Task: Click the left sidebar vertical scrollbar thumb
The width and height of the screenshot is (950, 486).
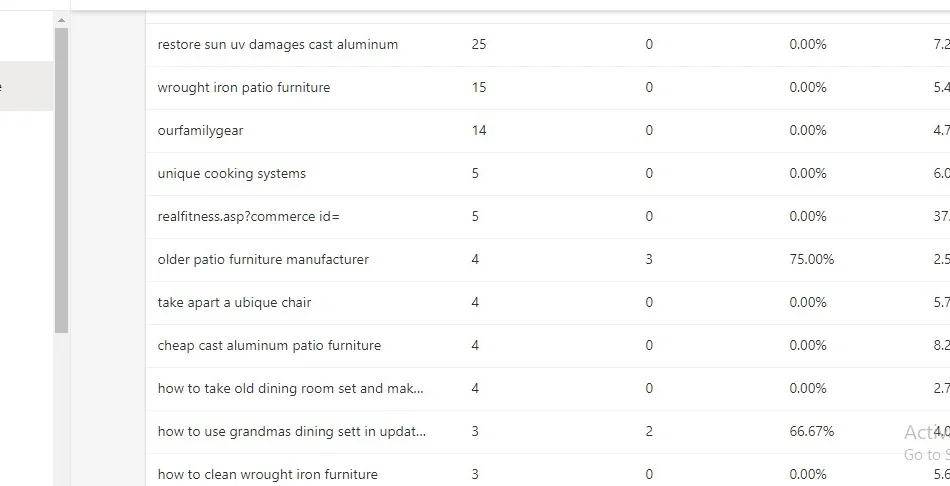Action: pyautogui.click(x=61, y=180)
